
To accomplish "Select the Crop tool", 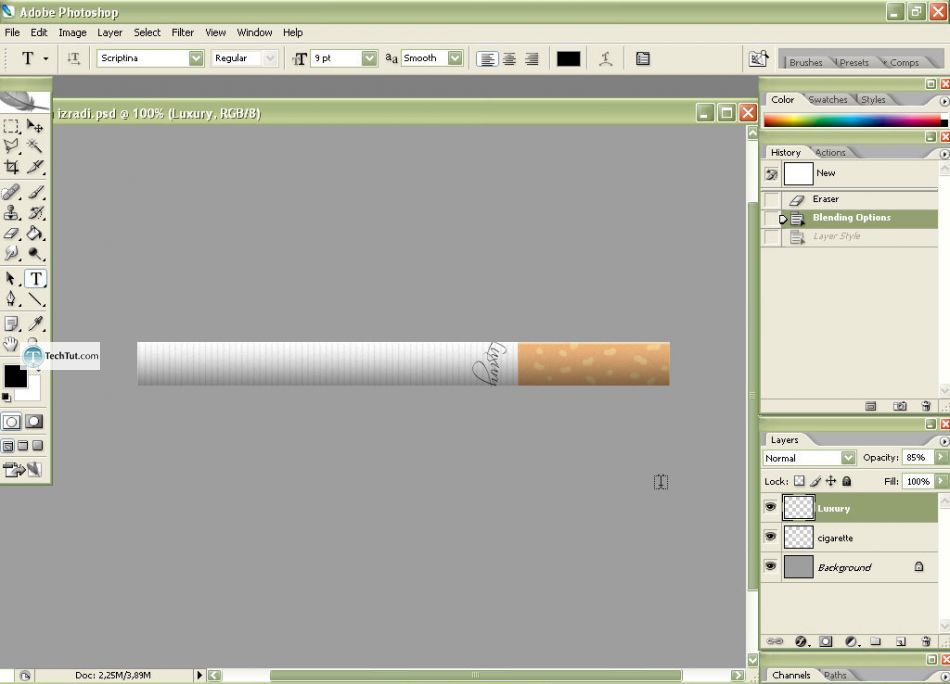I will pyautogui.click(x=12, y=167).
